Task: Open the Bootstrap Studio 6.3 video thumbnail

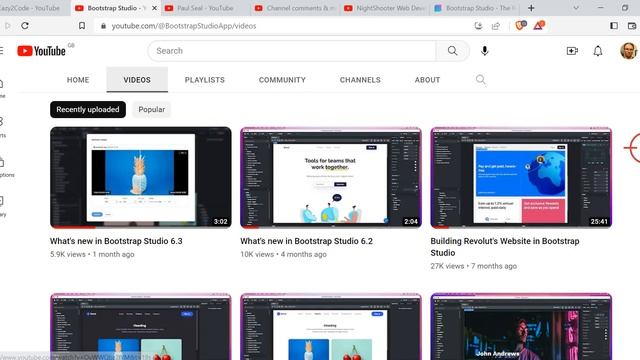Action: pyautogui.click(x=141, y=178)
